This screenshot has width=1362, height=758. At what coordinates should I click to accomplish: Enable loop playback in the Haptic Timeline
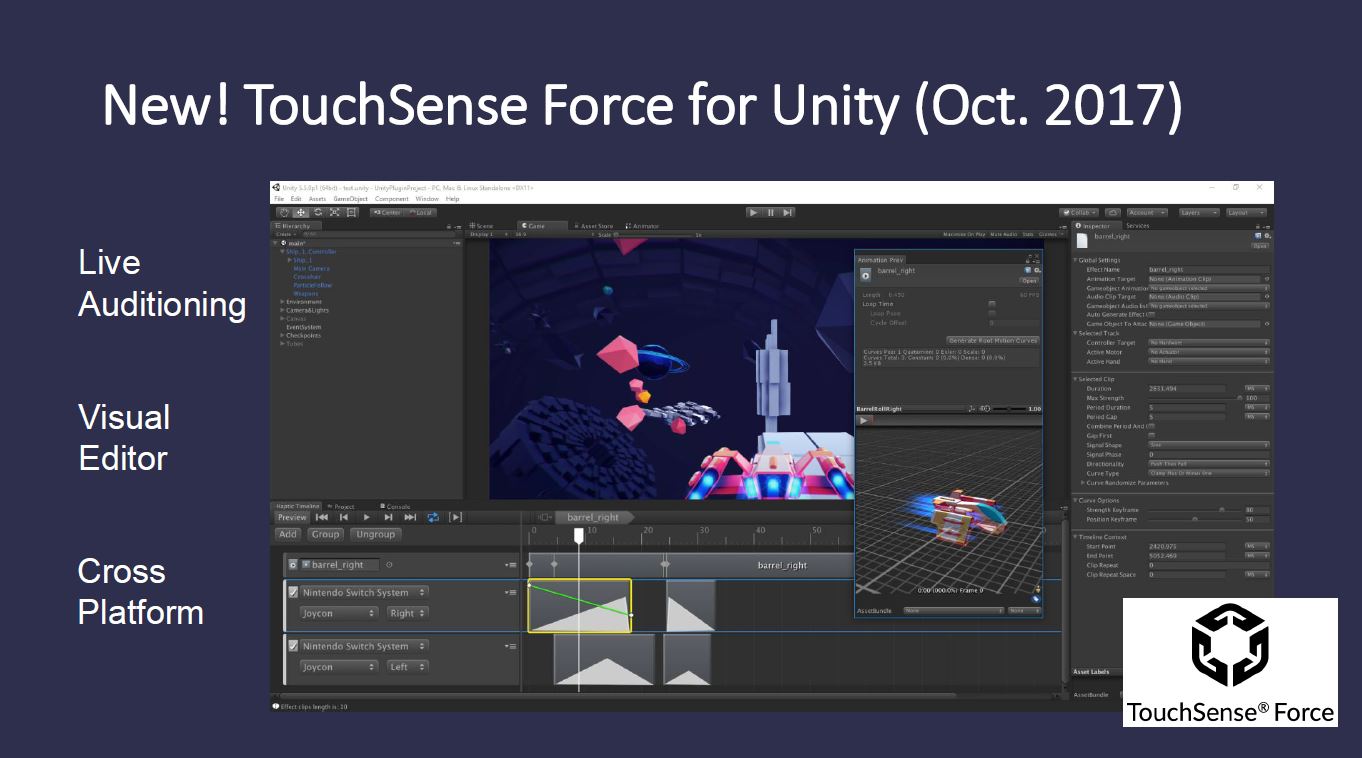pos(433,517)
